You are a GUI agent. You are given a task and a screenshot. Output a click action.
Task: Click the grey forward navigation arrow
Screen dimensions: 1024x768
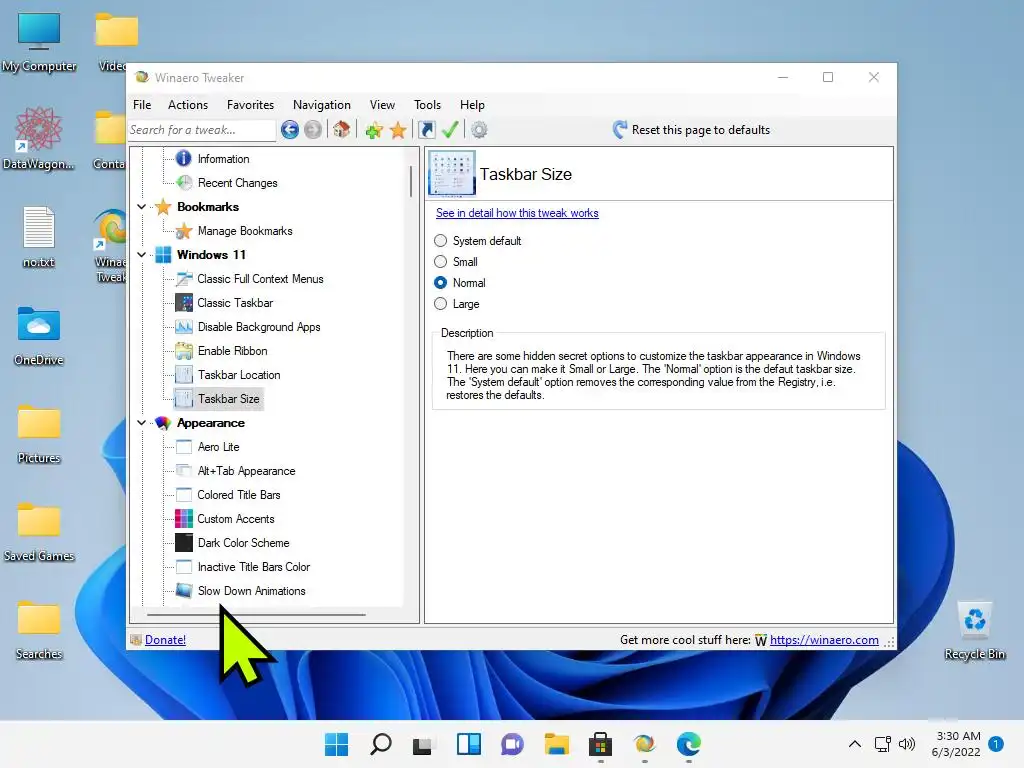[x=313, y=130]
